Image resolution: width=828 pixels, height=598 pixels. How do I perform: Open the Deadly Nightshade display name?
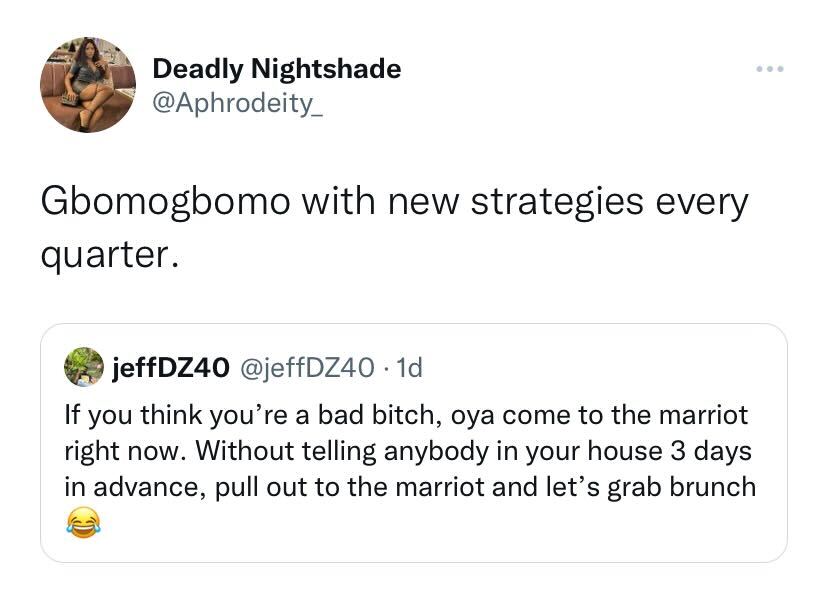click(x=276, y=69)
